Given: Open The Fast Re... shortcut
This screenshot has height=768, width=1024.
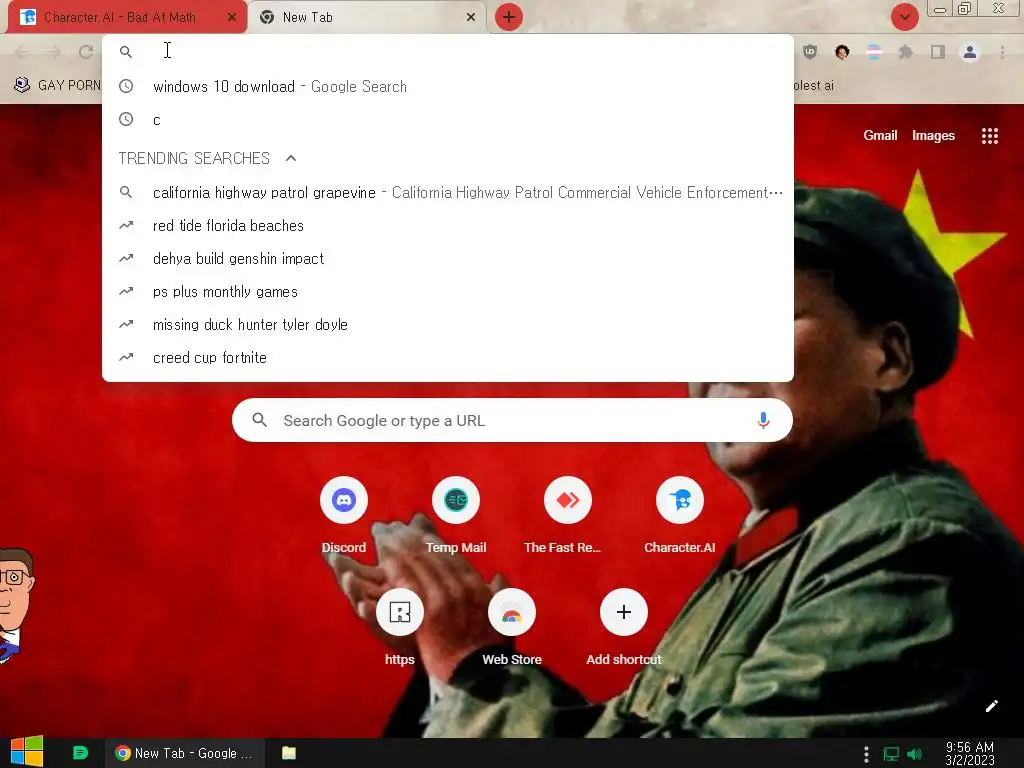Looking at the screenshot, I should (568, 513).
